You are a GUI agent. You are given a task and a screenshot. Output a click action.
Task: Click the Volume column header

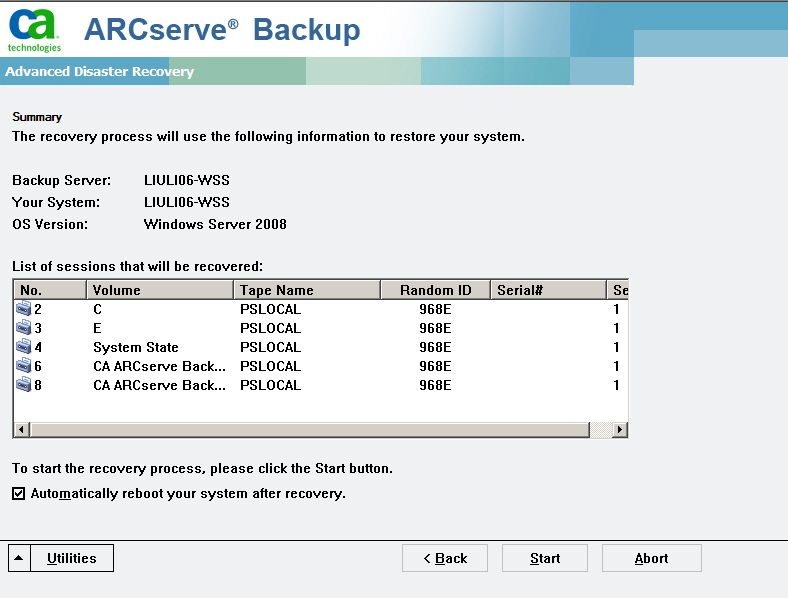pos(160,290)
